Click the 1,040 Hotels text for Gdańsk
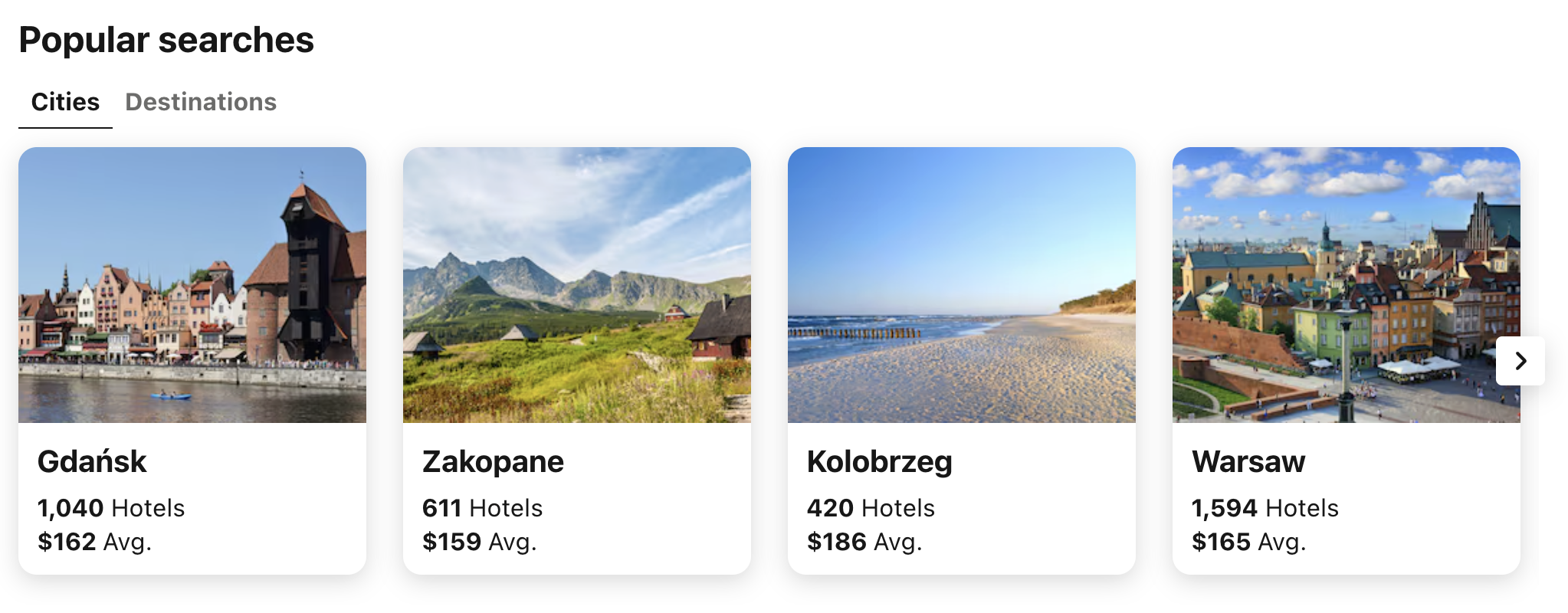Screen dimensions: 1568x613 (111, 508)
